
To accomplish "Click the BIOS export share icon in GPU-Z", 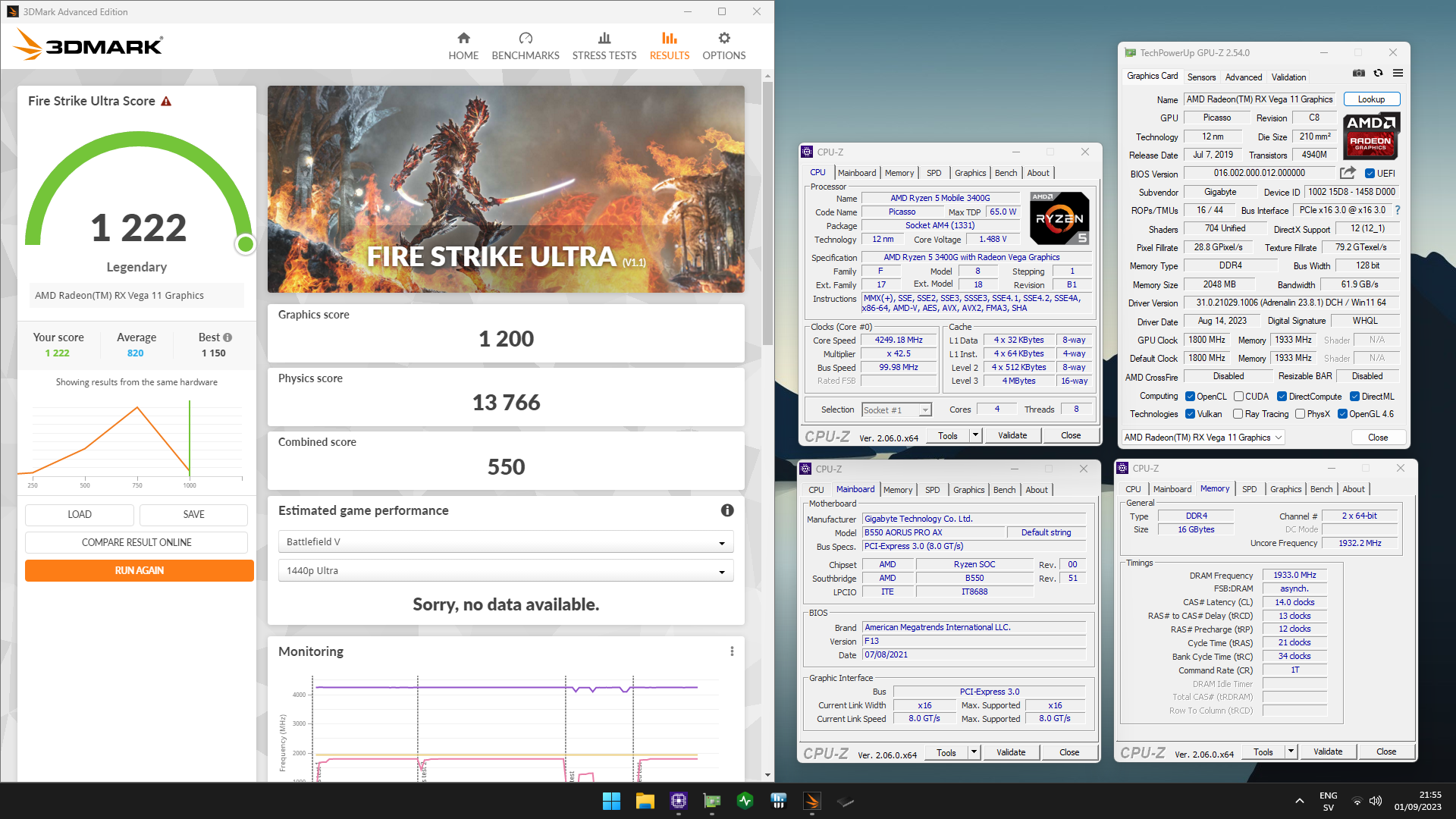I will (1348, 173).
